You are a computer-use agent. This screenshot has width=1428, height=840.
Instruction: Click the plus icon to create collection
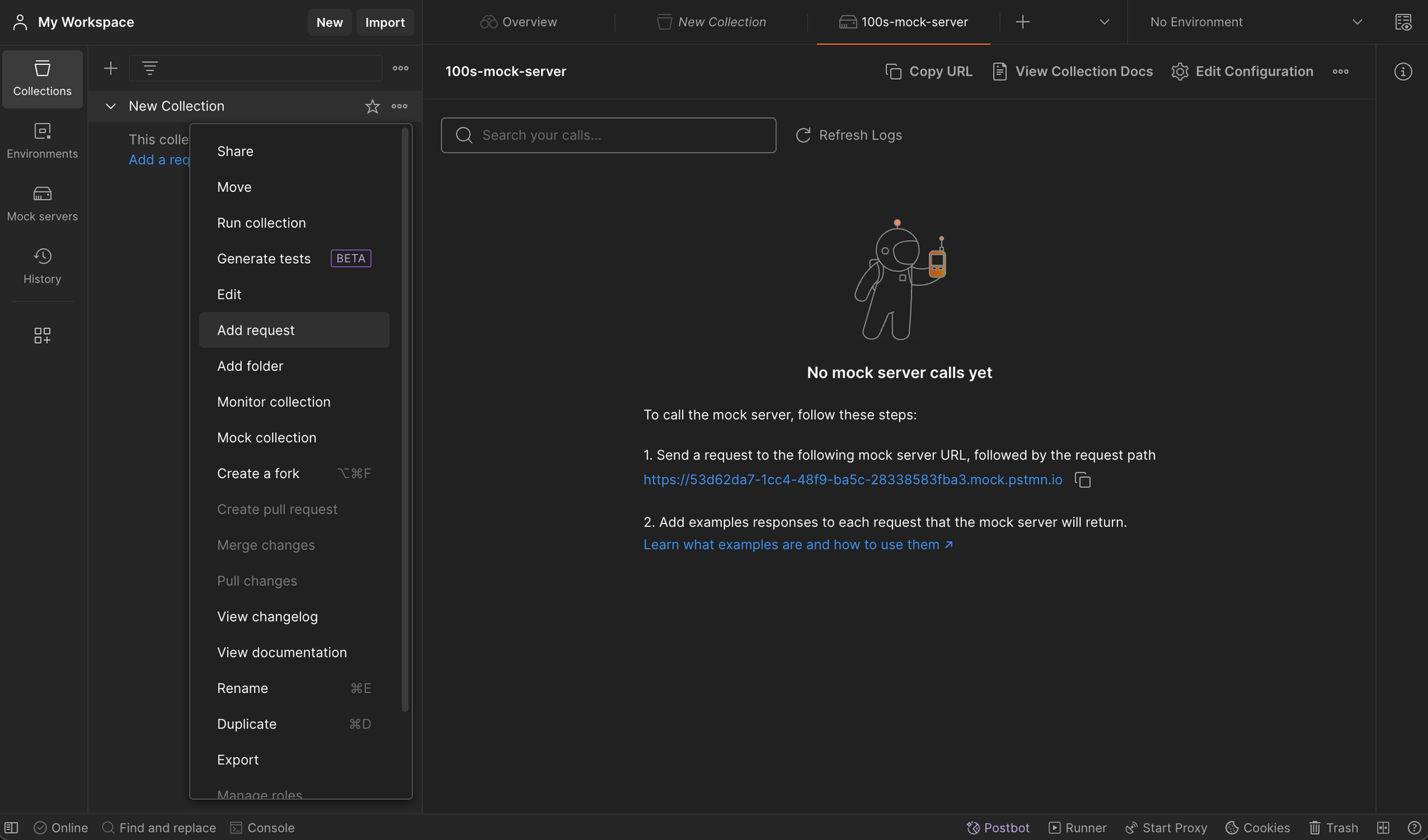pos(111,69)
